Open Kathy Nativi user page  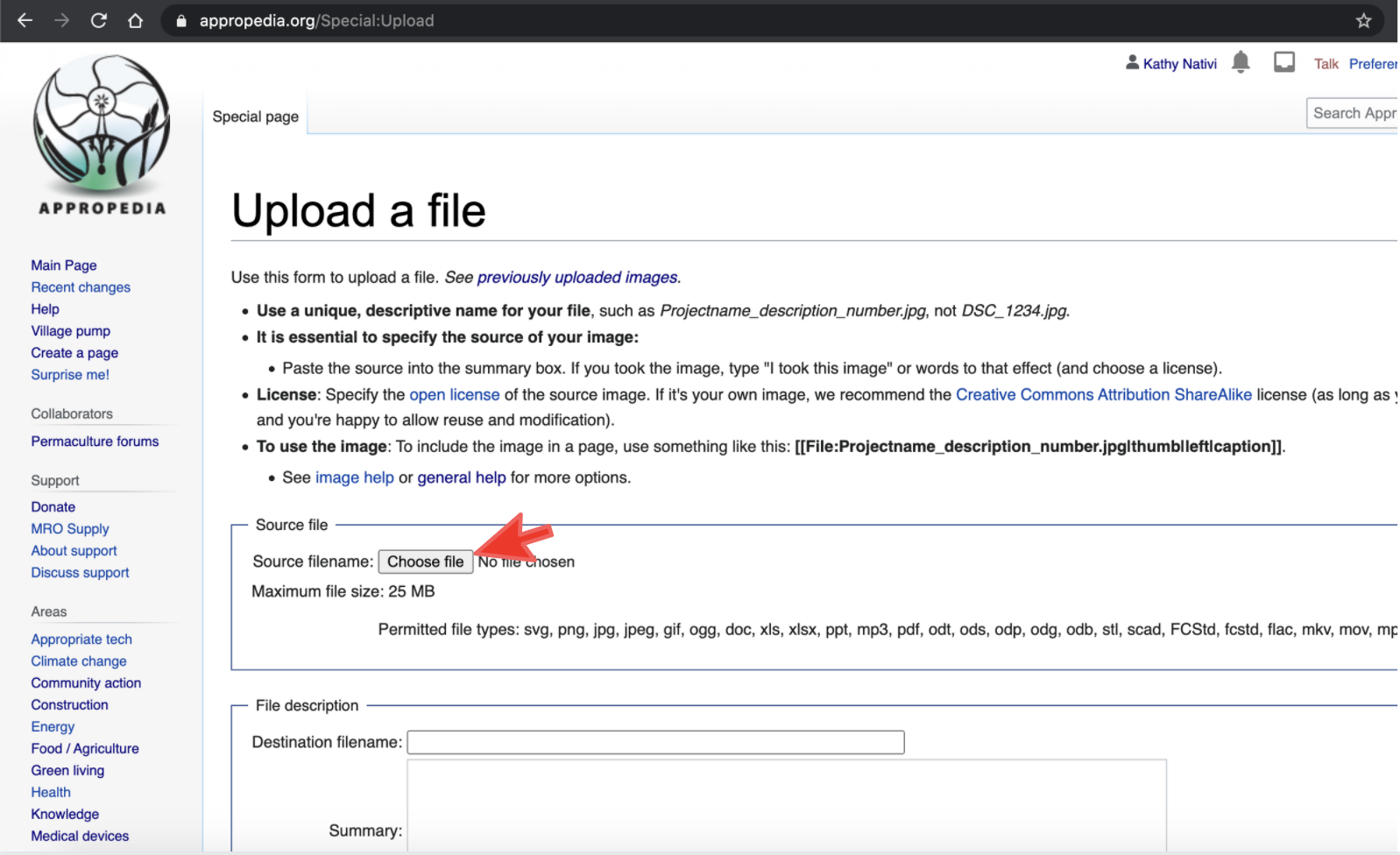click(x=1178, y=64)
